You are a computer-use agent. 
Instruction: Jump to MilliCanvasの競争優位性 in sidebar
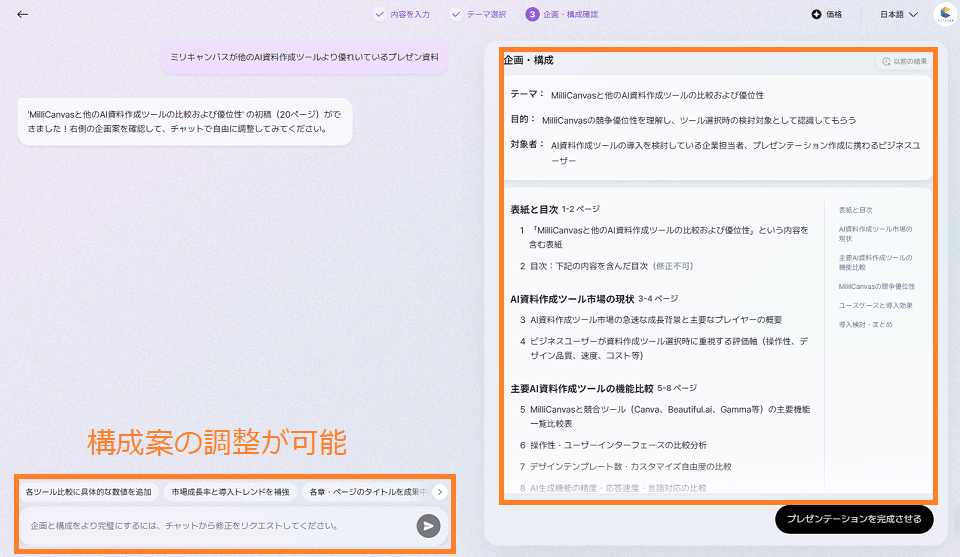[x=877, y=286]
